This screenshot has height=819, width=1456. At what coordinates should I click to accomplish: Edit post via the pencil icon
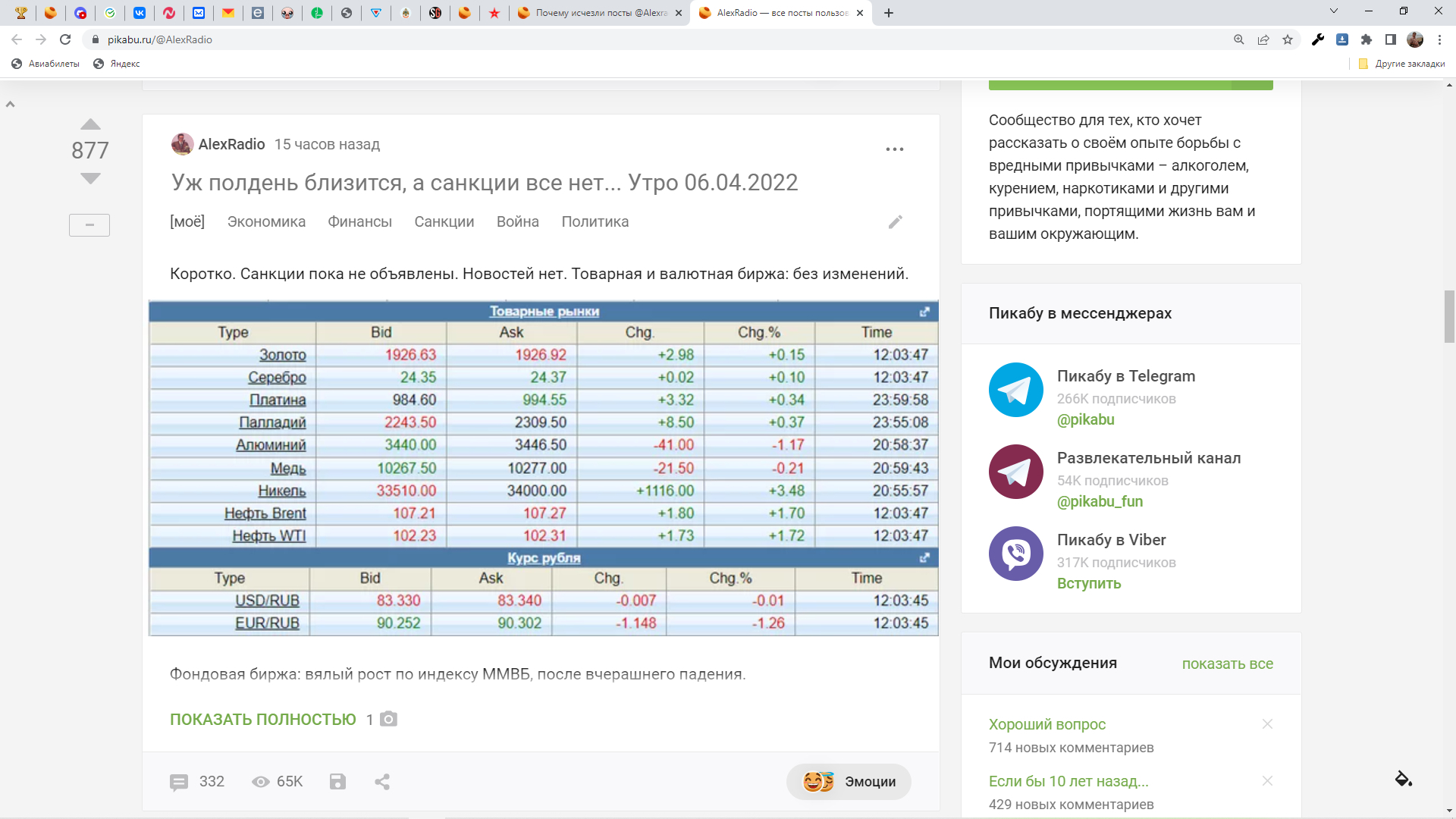[x=896, y=222]
